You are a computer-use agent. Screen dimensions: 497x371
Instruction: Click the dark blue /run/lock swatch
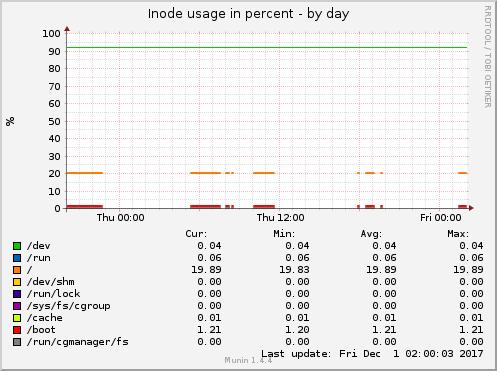coord(17,294)
